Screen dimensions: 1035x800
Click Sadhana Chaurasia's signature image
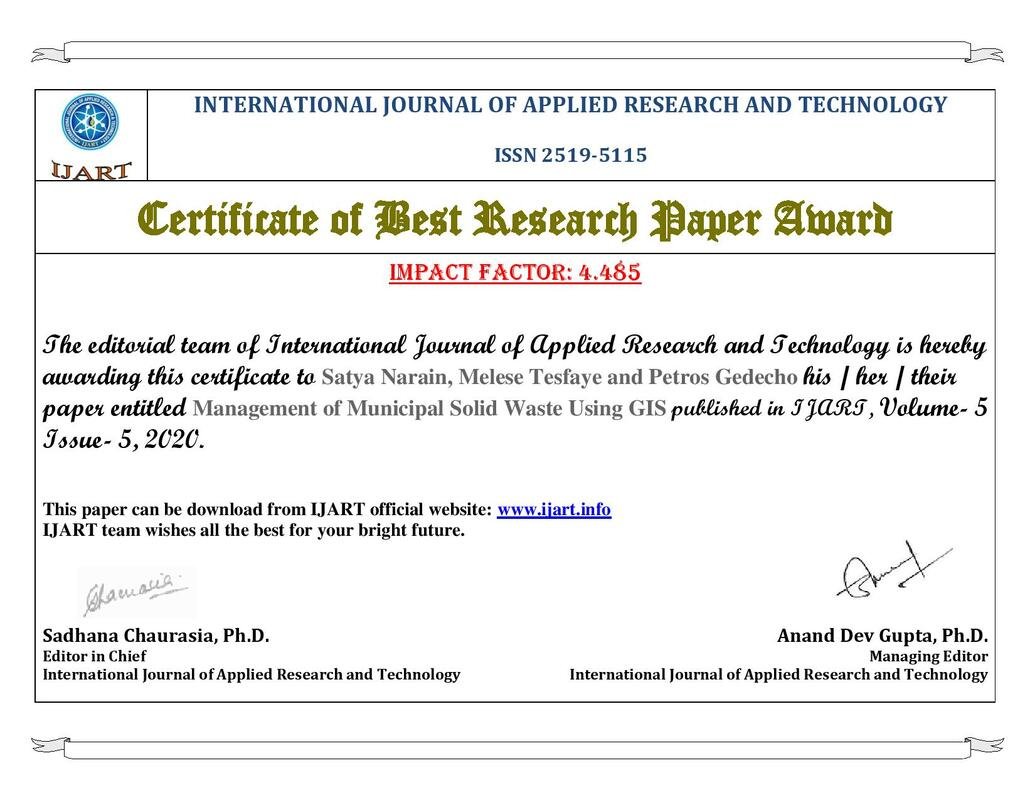point(135,592)
